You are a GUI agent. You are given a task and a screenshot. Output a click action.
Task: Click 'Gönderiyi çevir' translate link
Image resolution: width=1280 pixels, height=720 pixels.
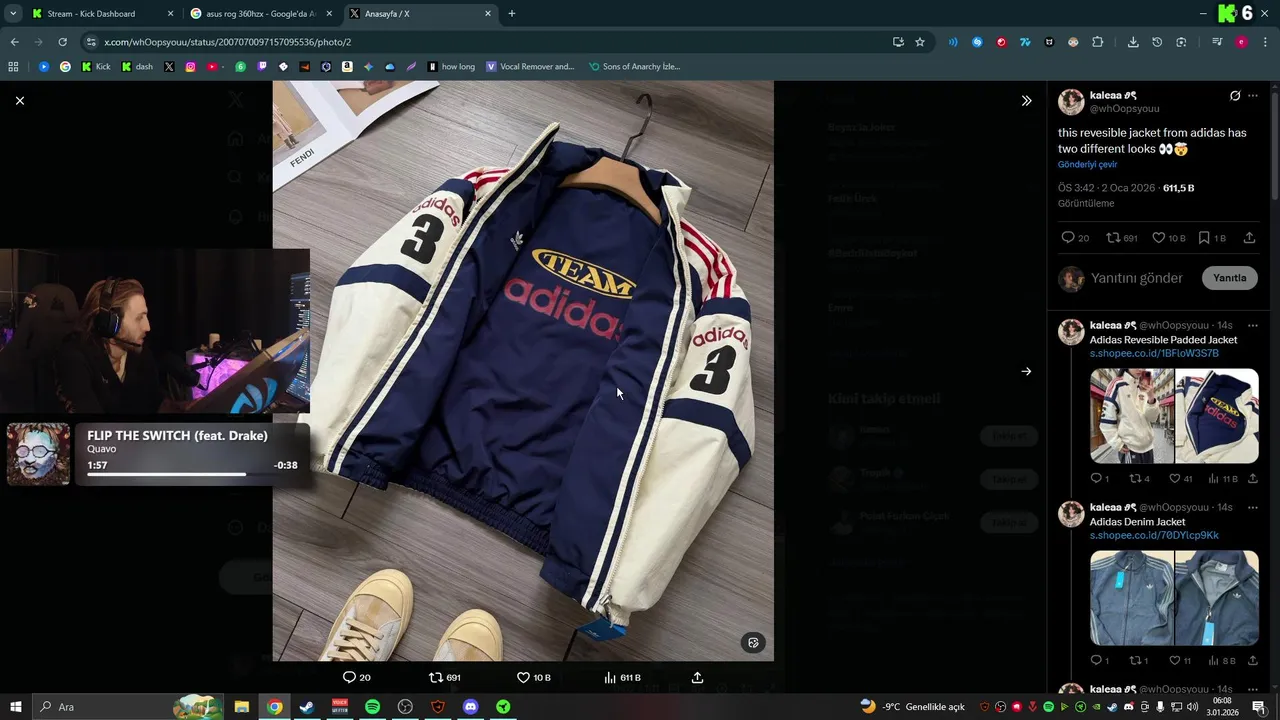(1087, 164)
